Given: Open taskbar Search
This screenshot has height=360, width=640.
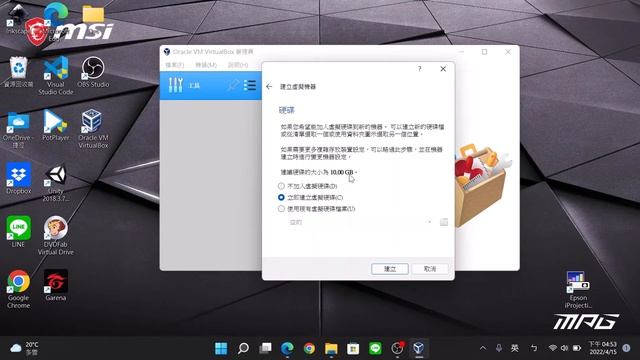Looking at the screenshot, I should (x=243, y=348).
